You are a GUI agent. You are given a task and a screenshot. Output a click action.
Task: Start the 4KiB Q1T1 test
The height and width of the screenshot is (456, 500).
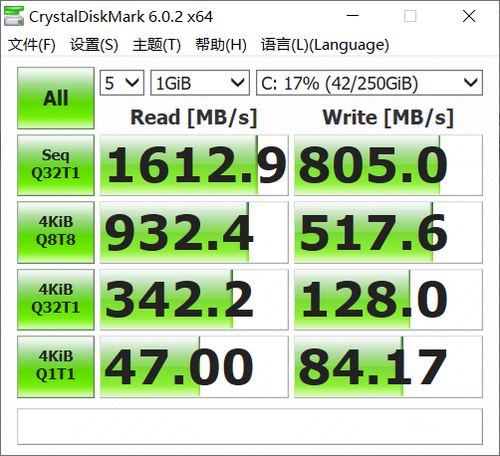[x=56, y=367]
